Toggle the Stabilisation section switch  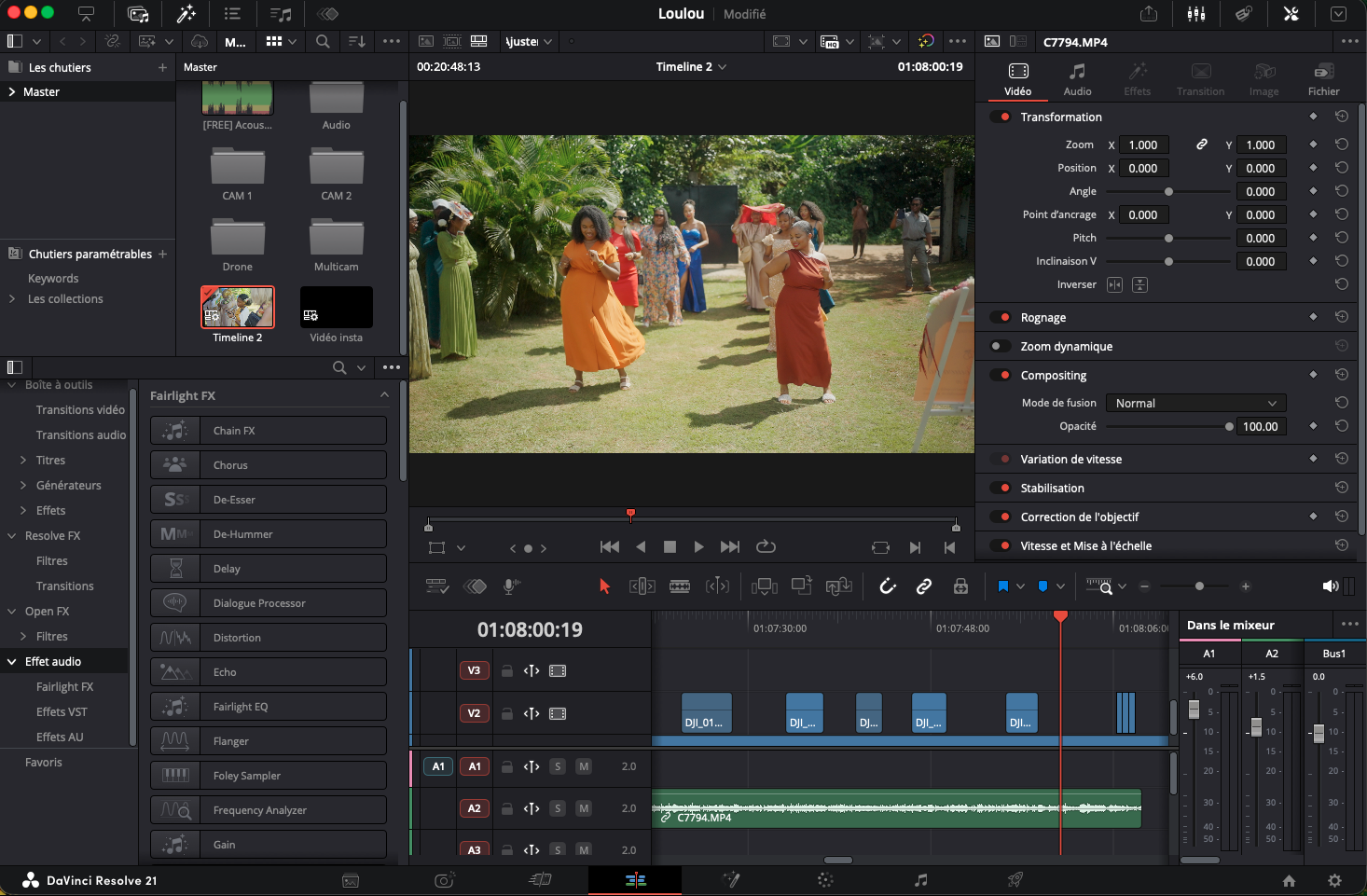pyautogui.click(x=1001, y=488)
